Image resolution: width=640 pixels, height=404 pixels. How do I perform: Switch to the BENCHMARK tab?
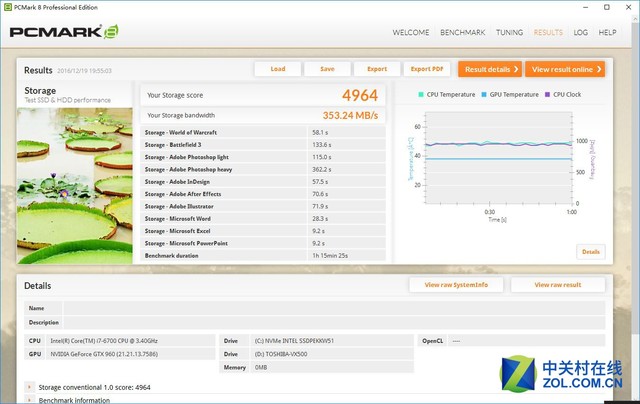point(462,32)
